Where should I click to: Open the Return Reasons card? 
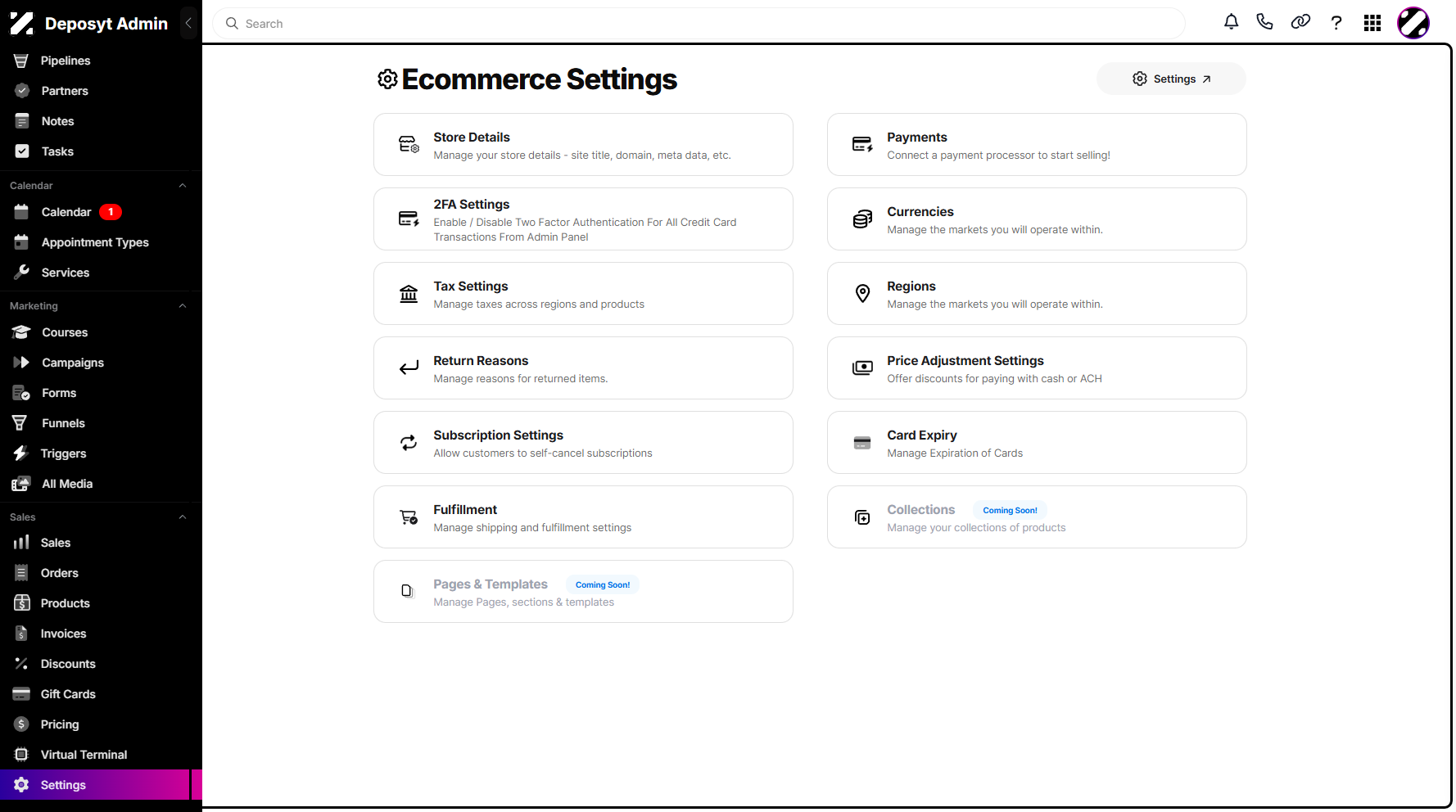(x=583, y=368)
